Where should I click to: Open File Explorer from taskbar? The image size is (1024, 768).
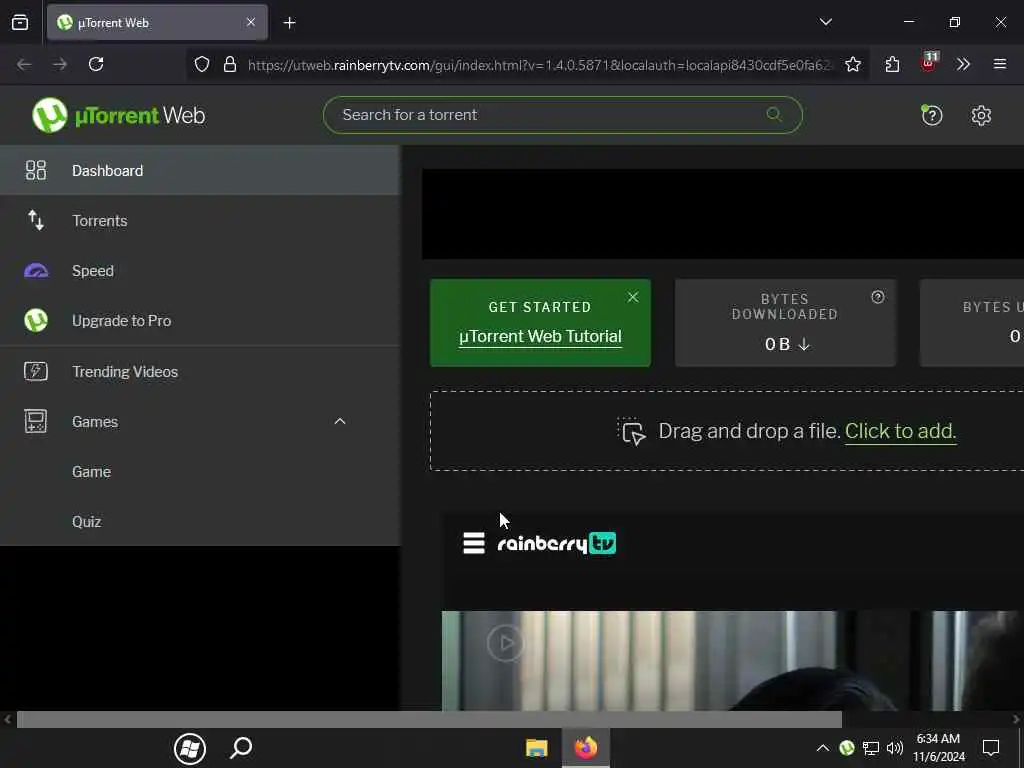[536, 748]
